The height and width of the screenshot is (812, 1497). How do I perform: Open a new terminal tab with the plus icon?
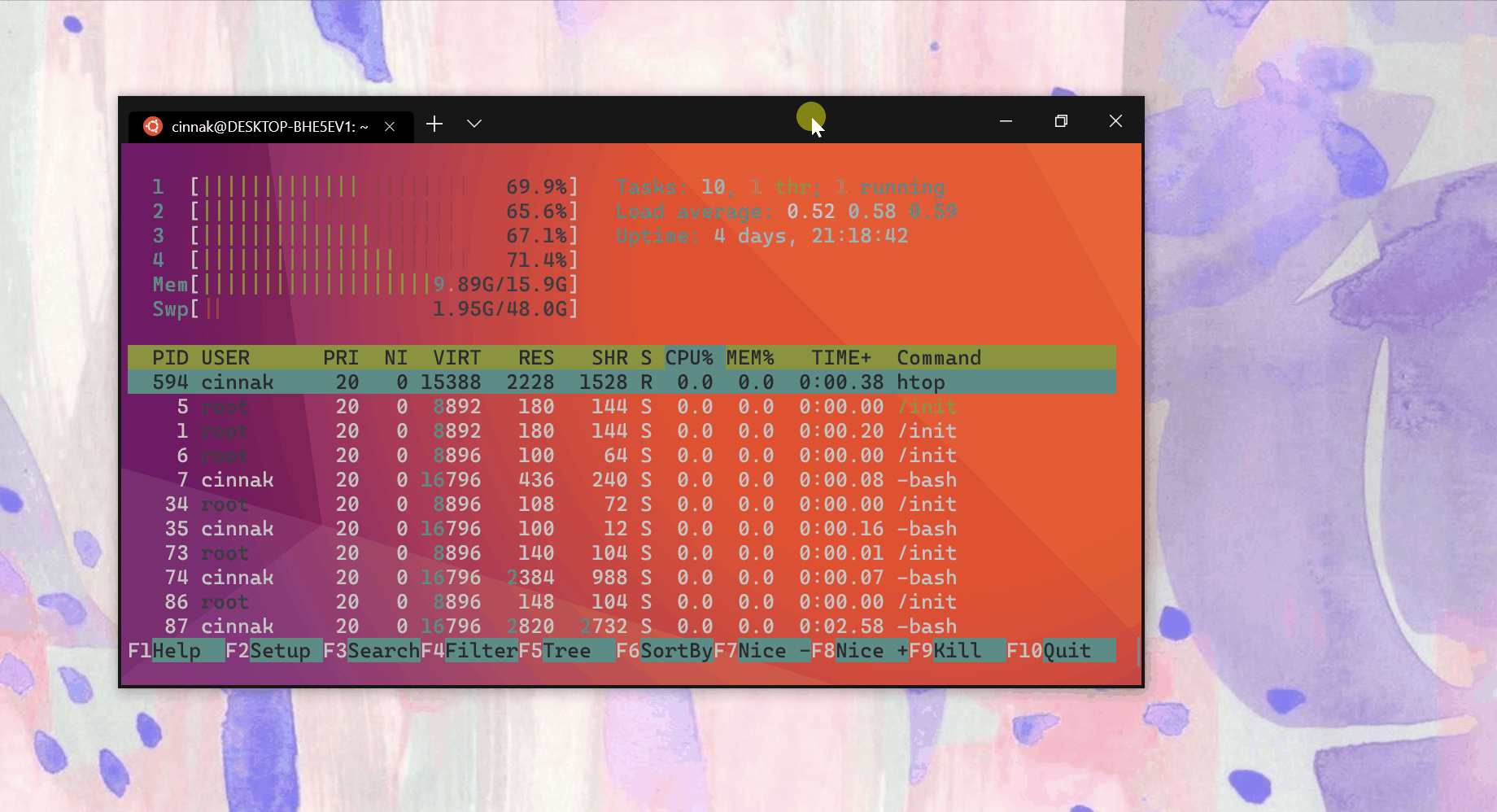434,124
